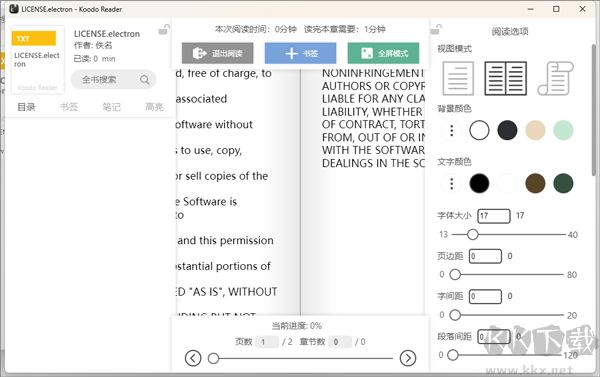Click the exit reading button
The width and height of the screenshot is (600, 377).
(x=217, y=53)
